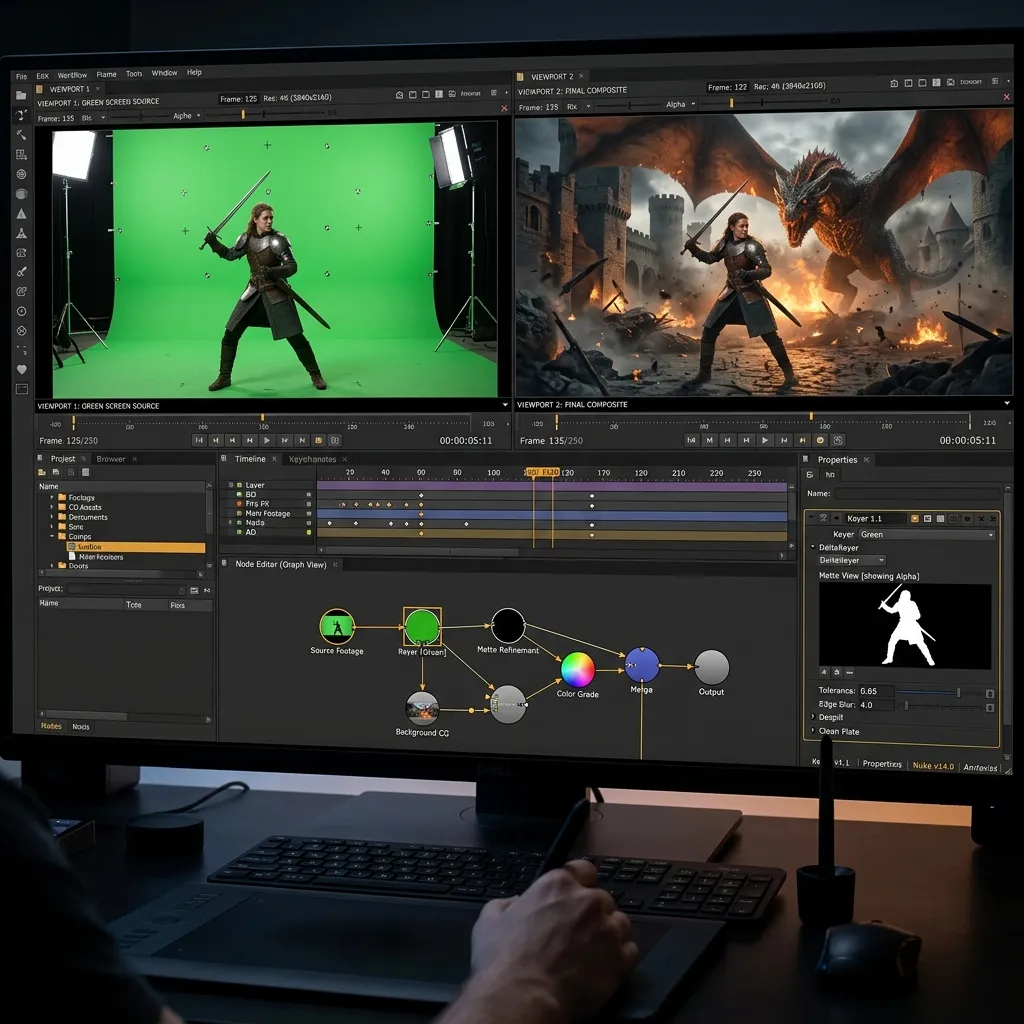This screenshot has width=1024, height=1024.
Task: Toggle the AO layer green indicator
Action: [309, 533]
